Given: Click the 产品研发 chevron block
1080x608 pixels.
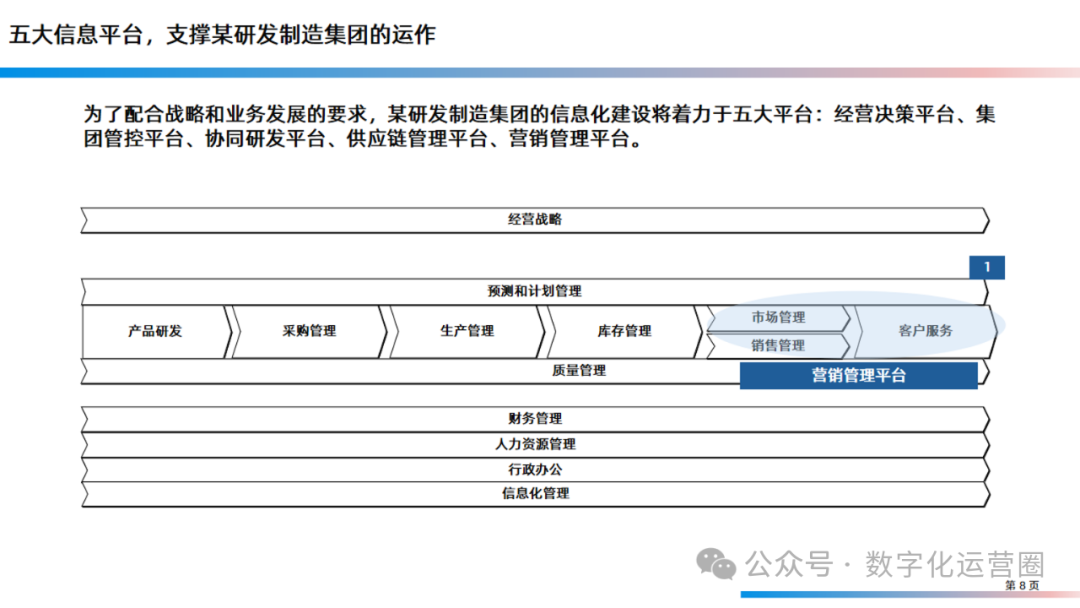Looking at the screenshot, I should 156,331.
